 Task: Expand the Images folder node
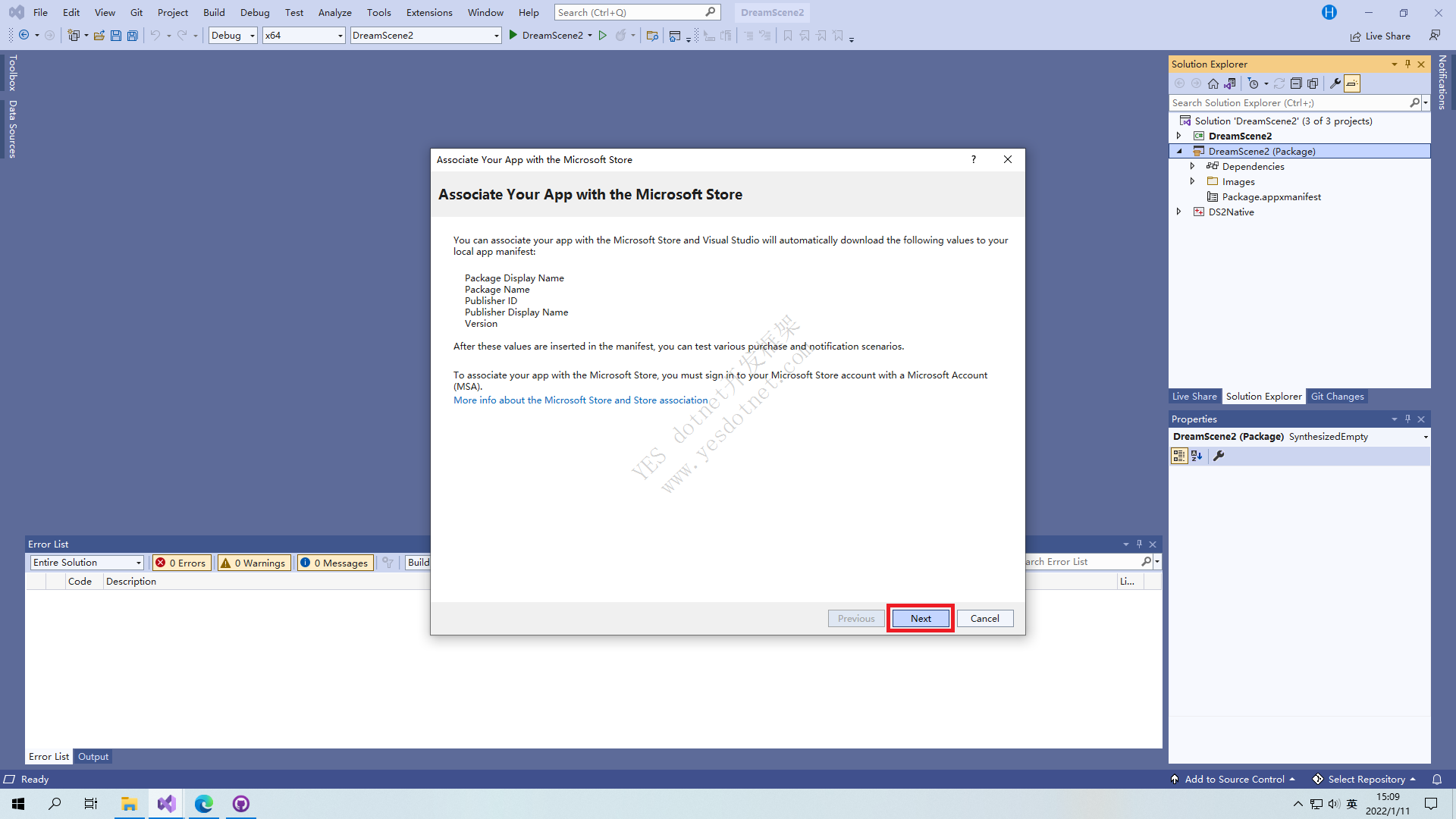click(1193, 181)
